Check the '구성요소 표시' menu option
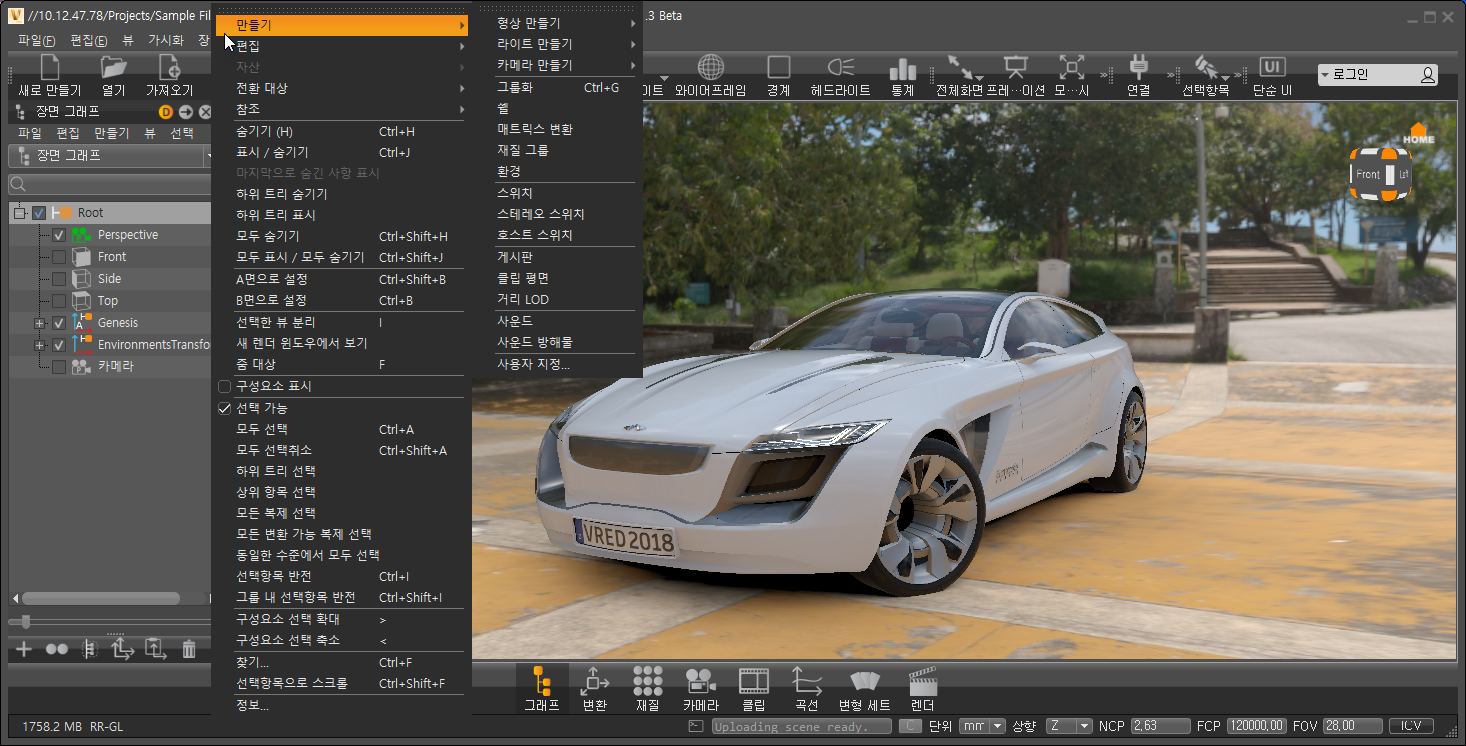The image size is (1466, 746). pyautogui.click(x=225, y=387)
